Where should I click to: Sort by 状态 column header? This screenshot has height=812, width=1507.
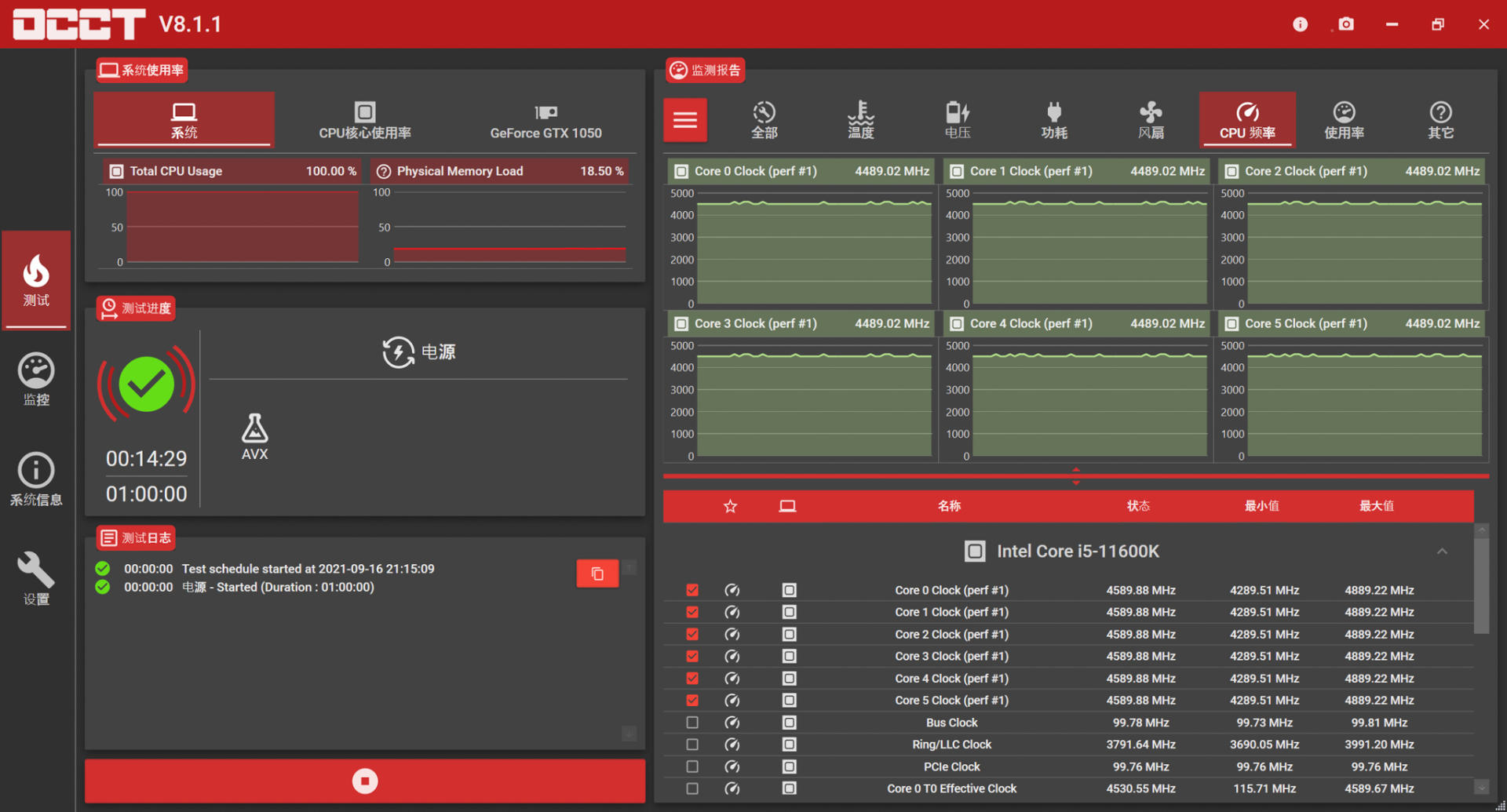pos(1138,506)
